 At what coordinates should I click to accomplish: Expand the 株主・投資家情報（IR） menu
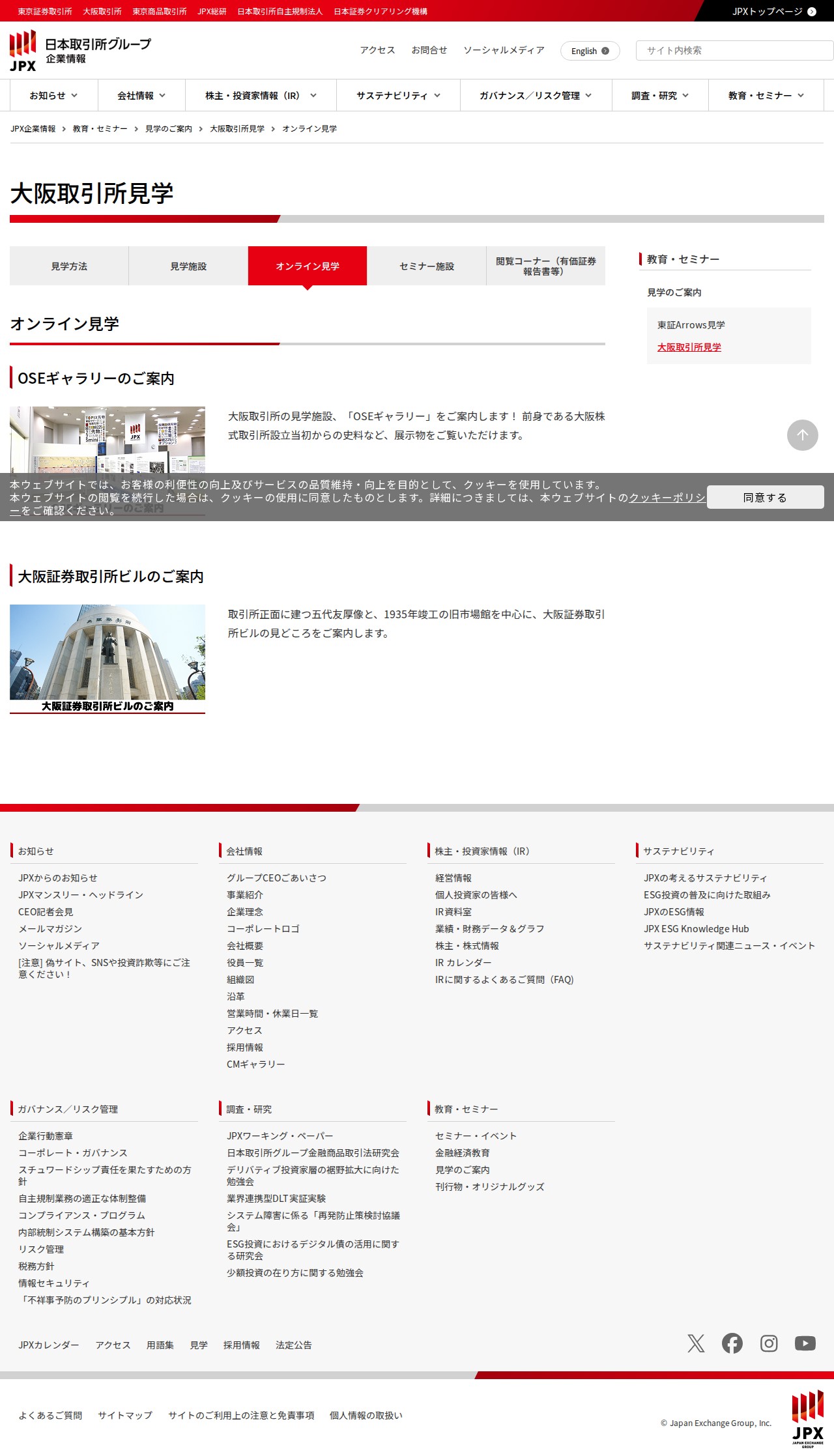[261, 96]
